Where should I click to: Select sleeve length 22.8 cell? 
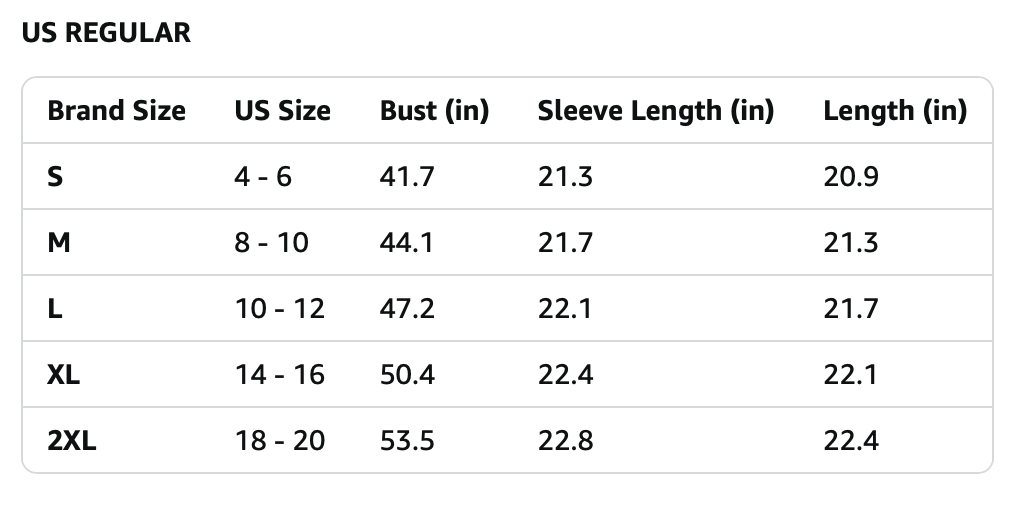[565, 441]
